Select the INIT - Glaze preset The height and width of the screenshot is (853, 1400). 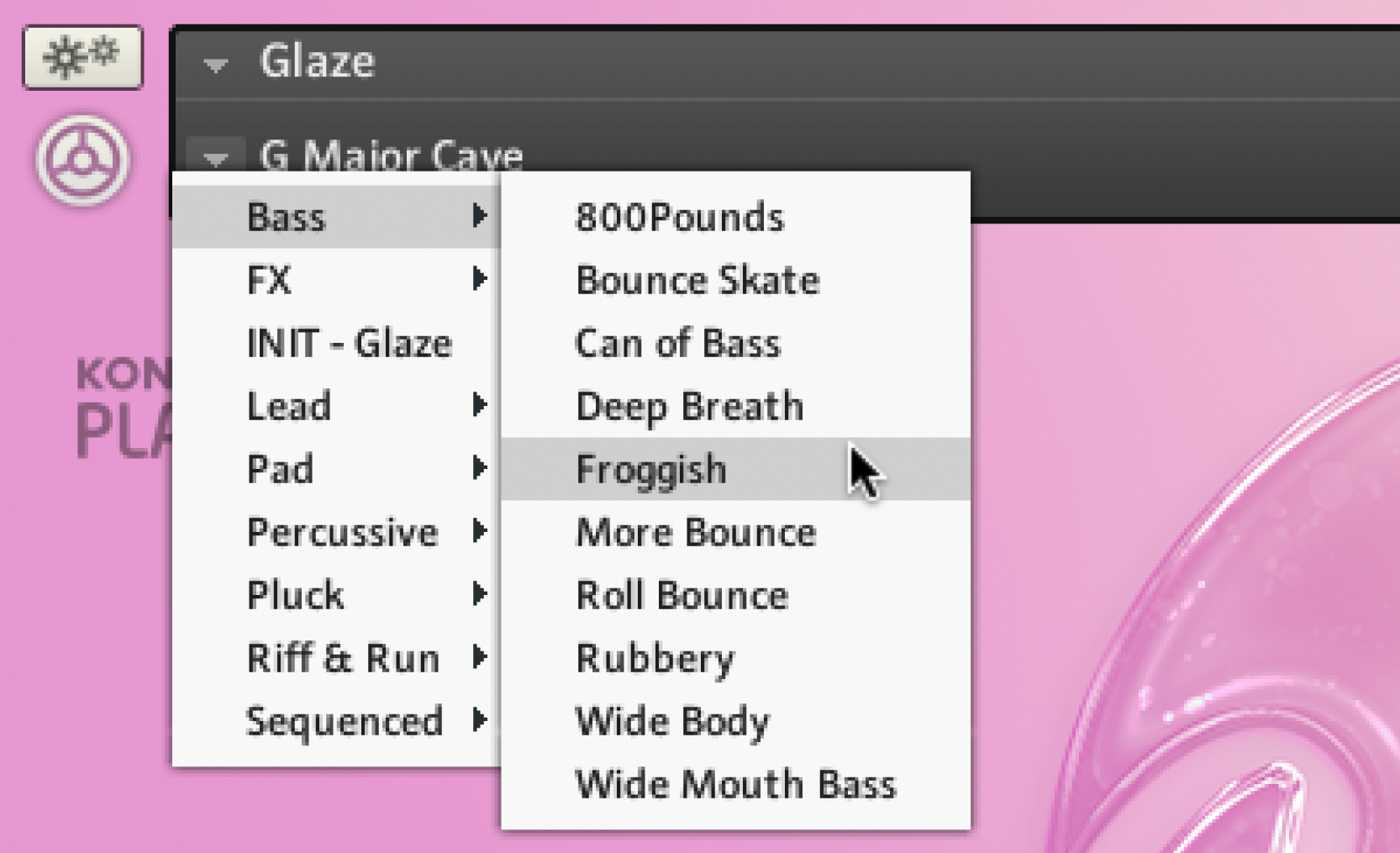coord(349,343)
